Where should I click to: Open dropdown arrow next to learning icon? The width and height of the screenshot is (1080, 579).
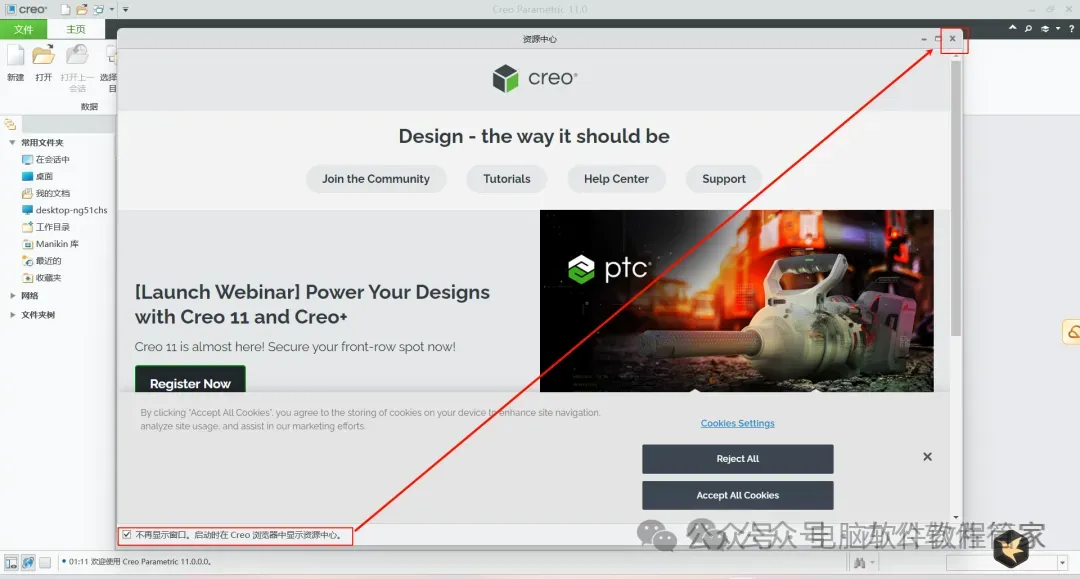[1058, 28]
